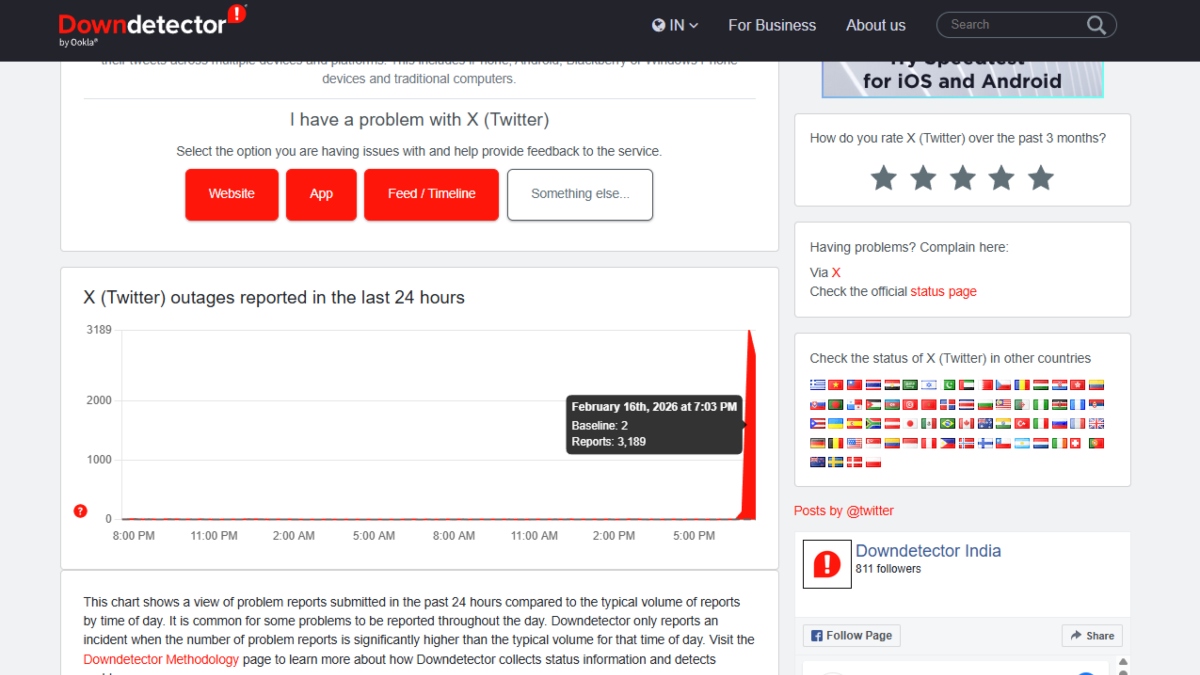Screen dimensions: 1200x675
Task: Click the search magnifier icon
Action: (x=1096, y=24)
